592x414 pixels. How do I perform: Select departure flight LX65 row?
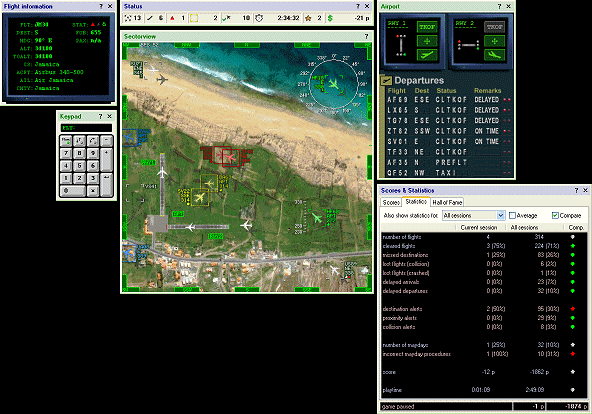tap(449, 110)
